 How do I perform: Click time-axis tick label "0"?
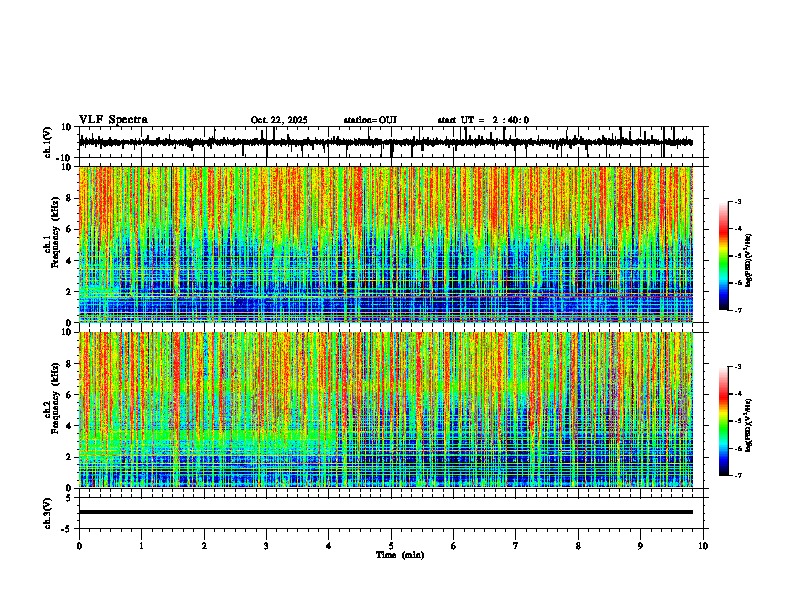pyautogui.click(x=79, y=546)
